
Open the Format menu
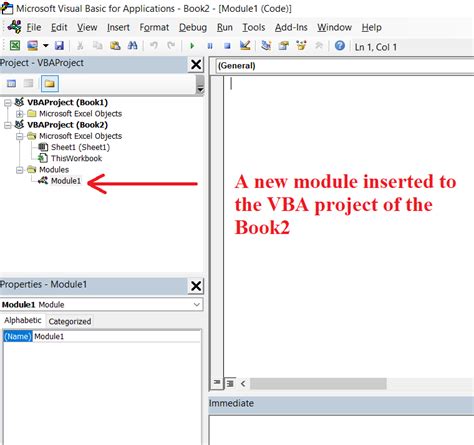(x=154, y=27)
